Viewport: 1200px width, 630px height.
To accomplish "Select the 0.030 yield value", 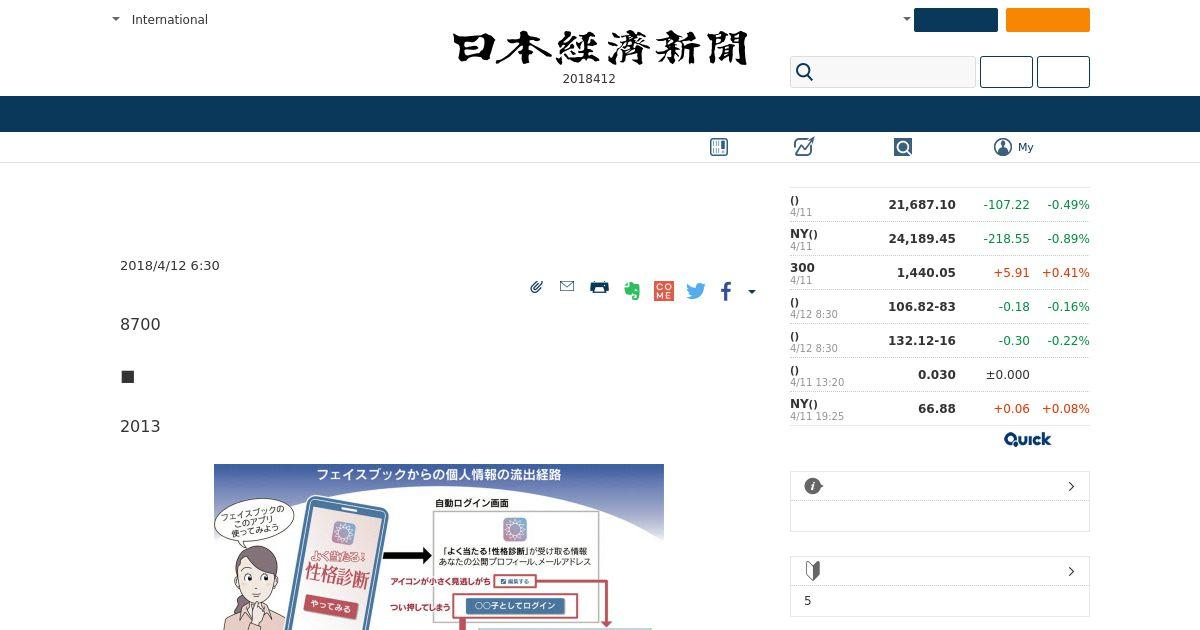I will (x=937, y=375).
